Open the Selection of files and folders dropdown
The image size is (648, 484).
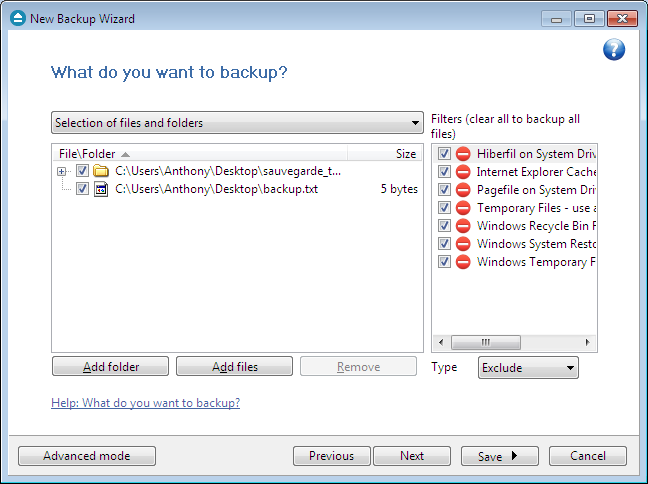[x=237, y=123]
